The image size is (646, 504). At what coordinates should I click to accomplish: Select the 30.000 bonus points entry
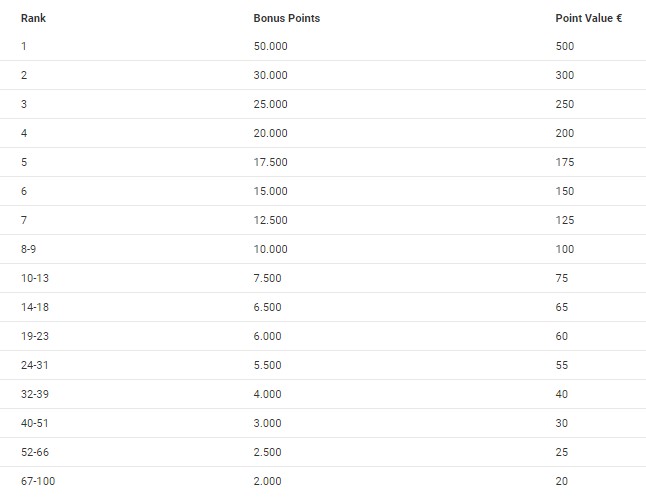click(270, 75)
